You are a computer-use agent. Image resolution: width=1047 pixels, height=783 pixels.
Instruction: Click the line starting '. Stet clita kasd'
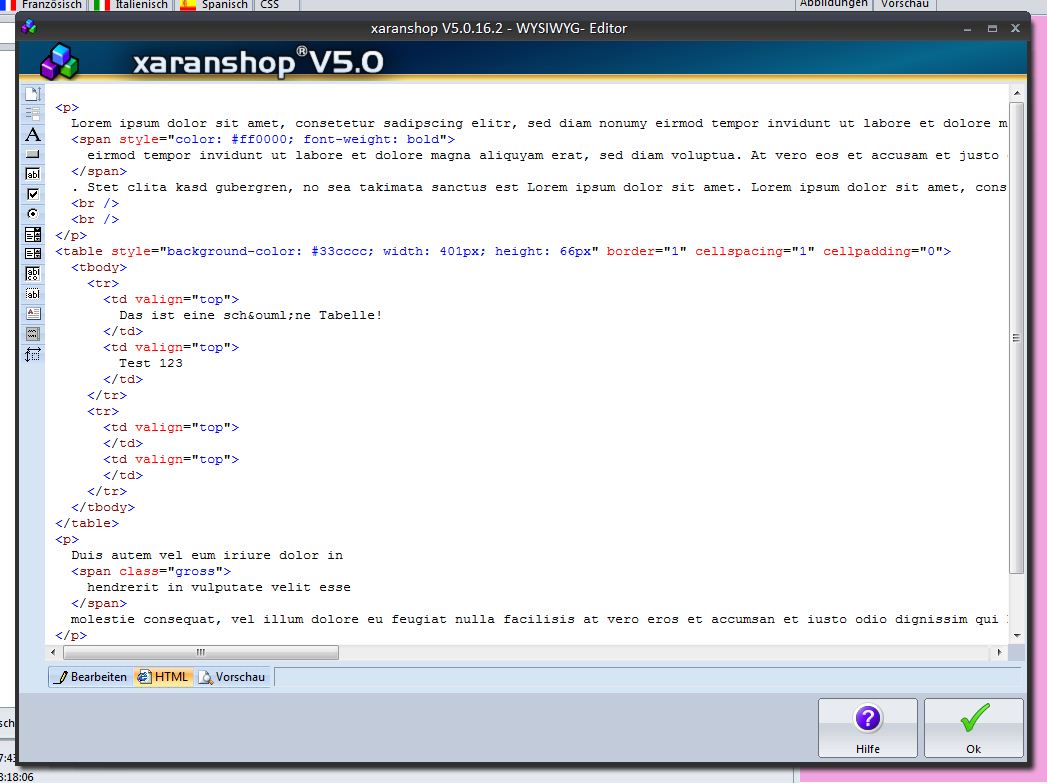pyautogui.click(x=539, y=187)
